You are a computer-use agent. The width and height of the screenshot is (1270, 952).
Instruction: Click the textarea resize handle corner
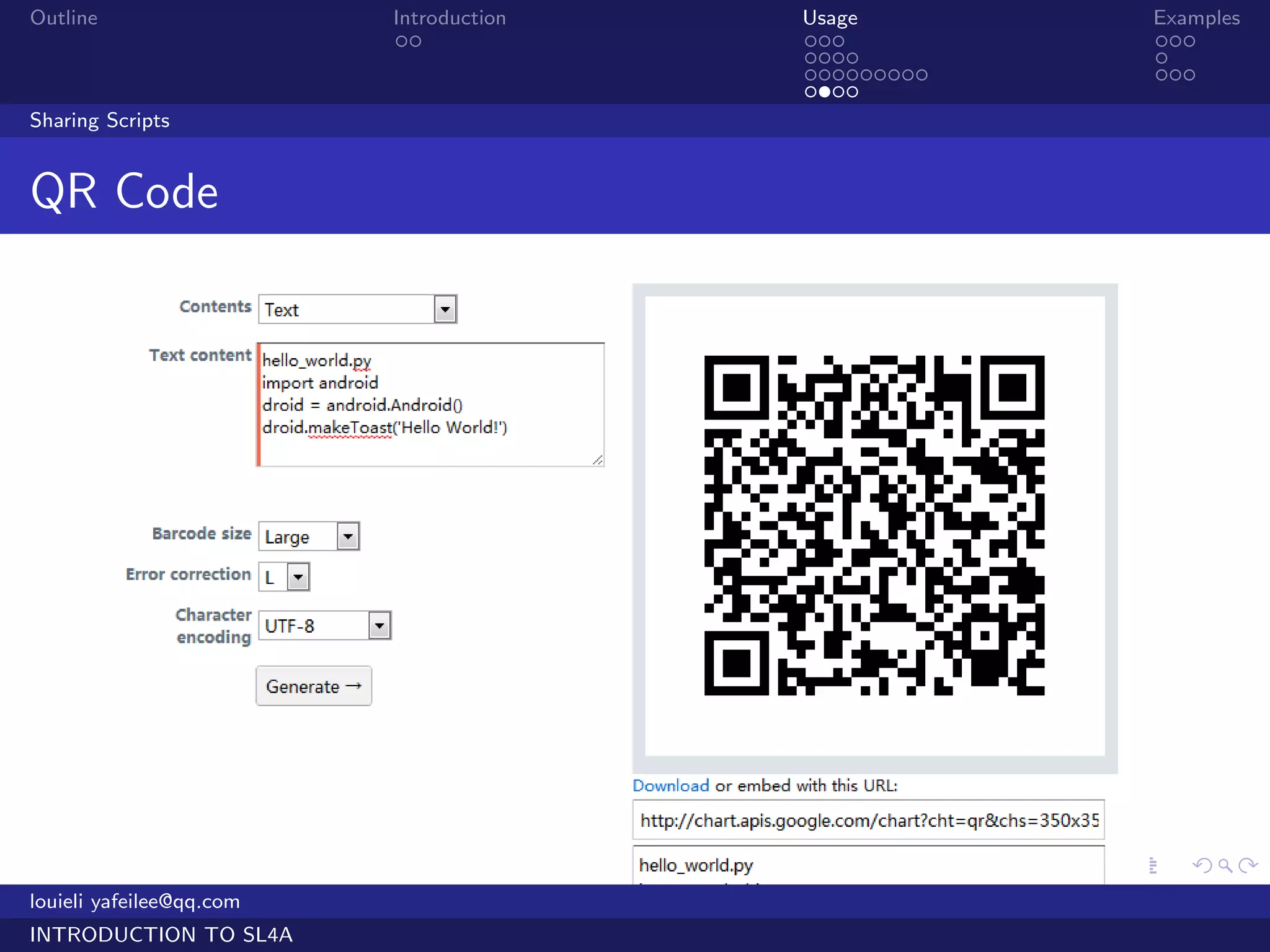(x=598, y=460)
